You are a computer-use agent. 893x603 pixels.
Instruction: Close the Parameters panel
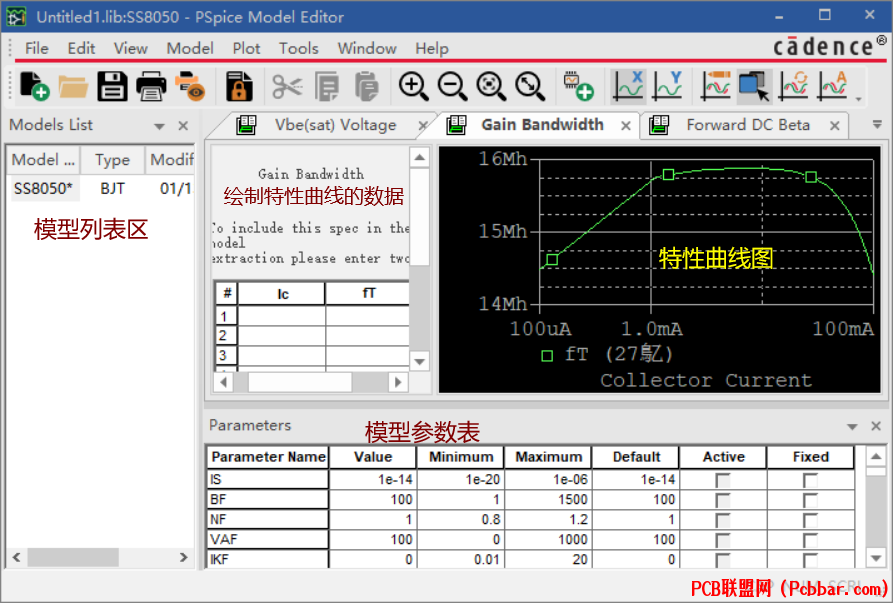click(876, 426)
